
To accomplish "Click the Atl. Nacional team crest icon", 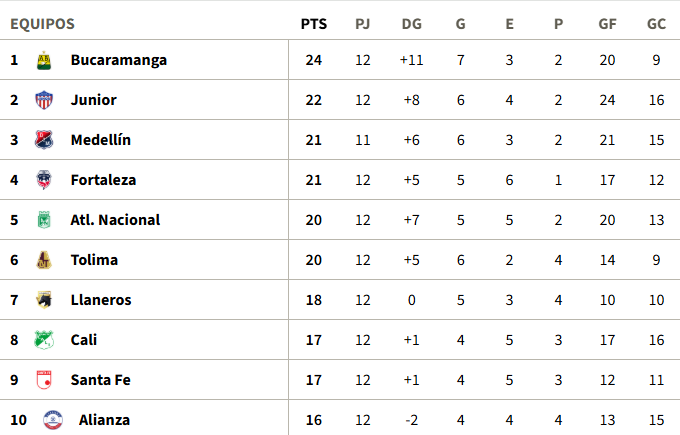I will point(44,220).
